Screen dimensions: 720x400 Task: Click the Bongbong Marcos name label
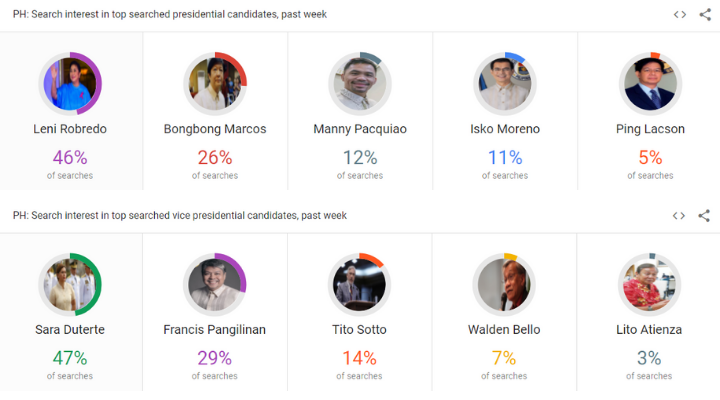(x=215, y=129)
